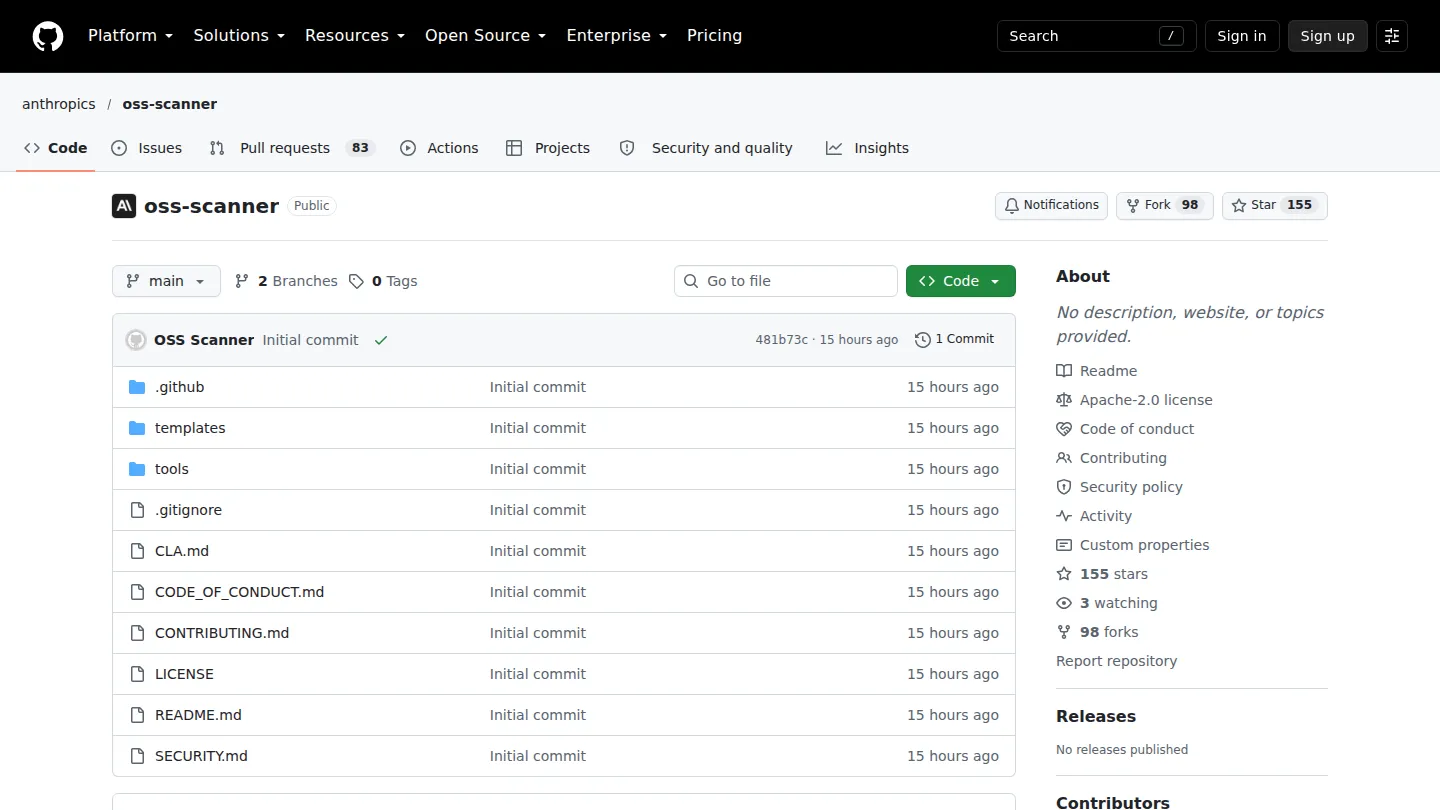1440x810 pixels.
Task: Switch to the Actions tab
Action: (440, 148)
